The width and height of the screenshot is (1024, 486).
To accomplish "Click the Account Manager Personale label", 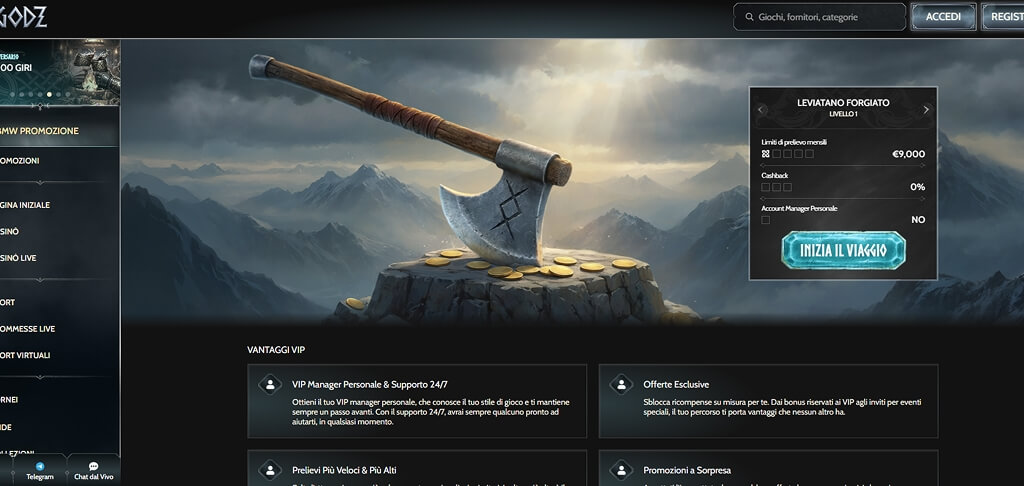I will click(x=799, y=208).
